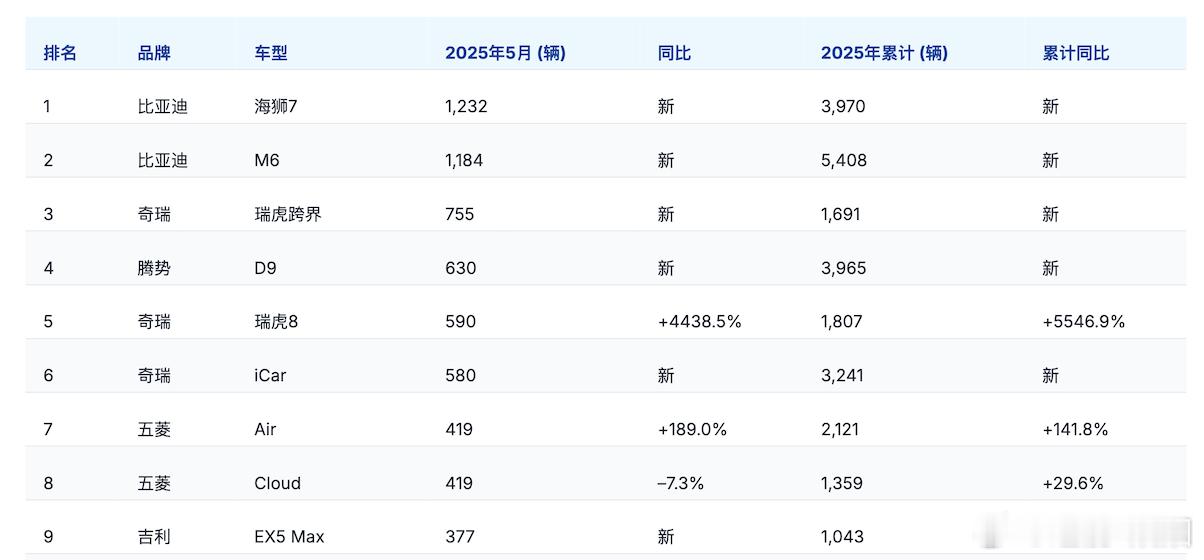
Task: Click rank number 5 in 瑞虎8 row
Action: [47, 322]
